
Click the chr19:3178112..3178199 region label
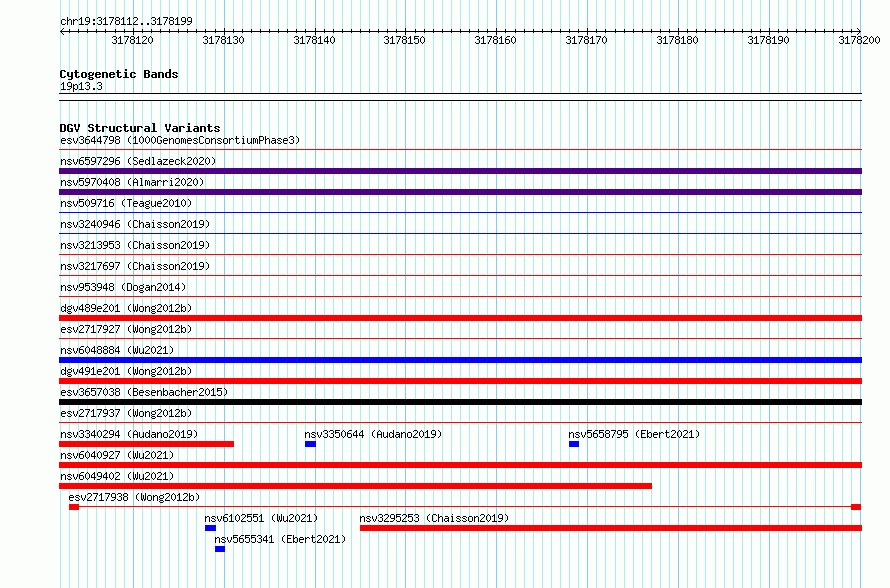click(x=126, y=21)
